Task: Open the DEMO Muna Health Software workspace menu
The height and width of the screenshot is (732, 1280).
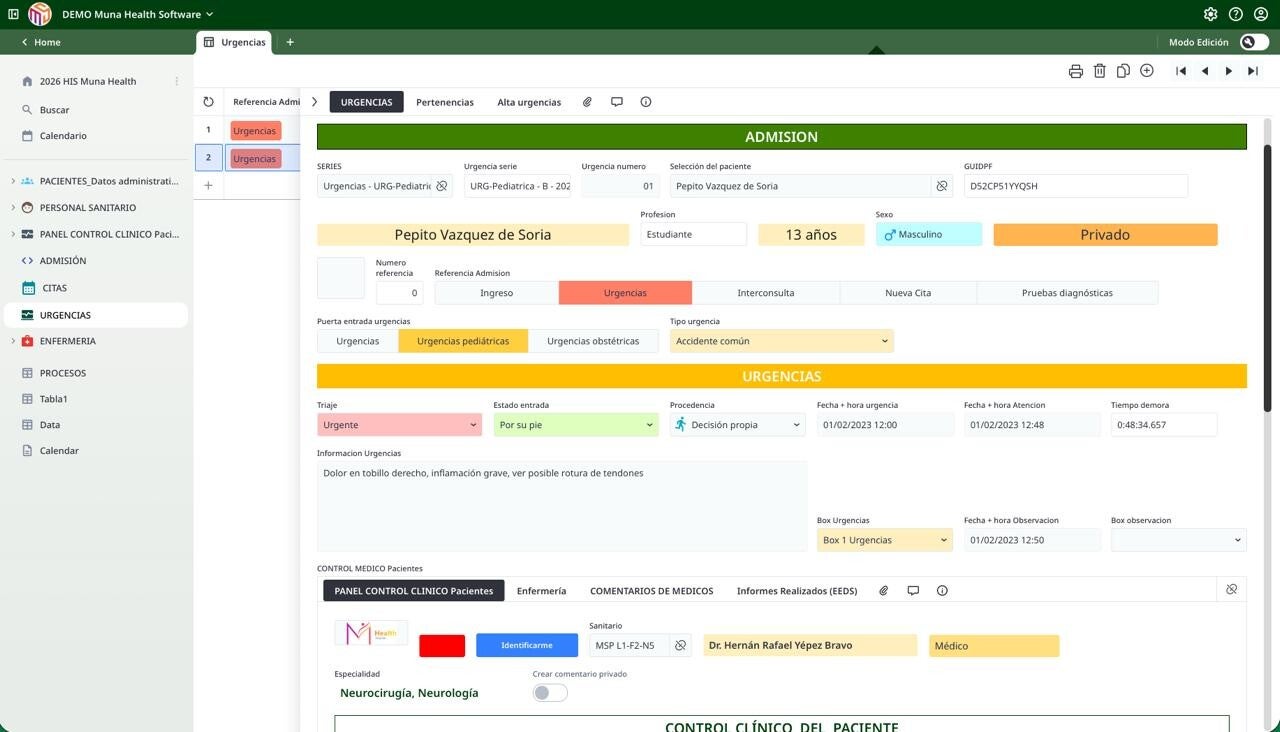Action: tap(138, 14)
